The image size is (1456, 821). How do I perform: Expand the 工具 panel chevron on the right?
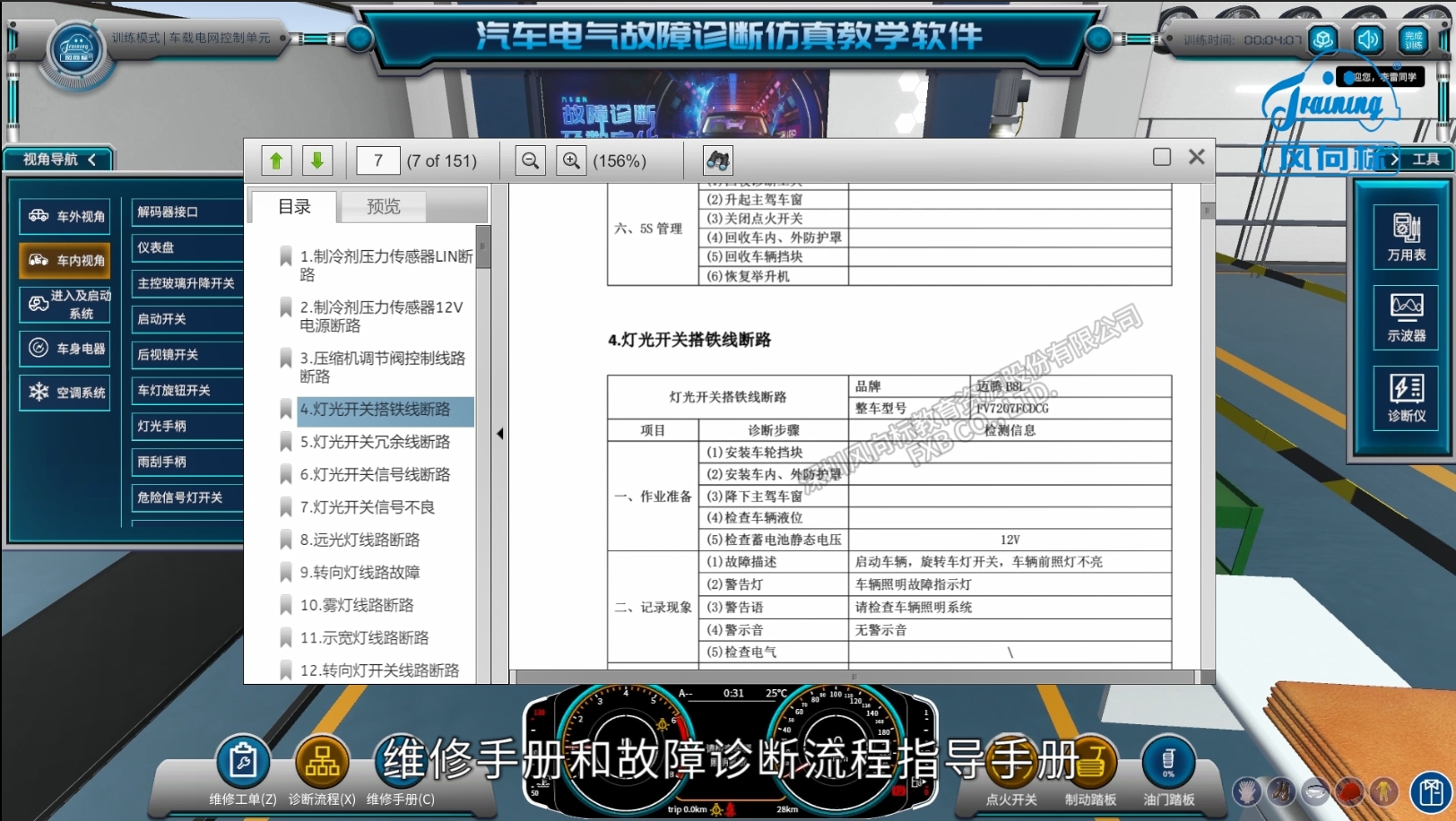coord(1395,158)
